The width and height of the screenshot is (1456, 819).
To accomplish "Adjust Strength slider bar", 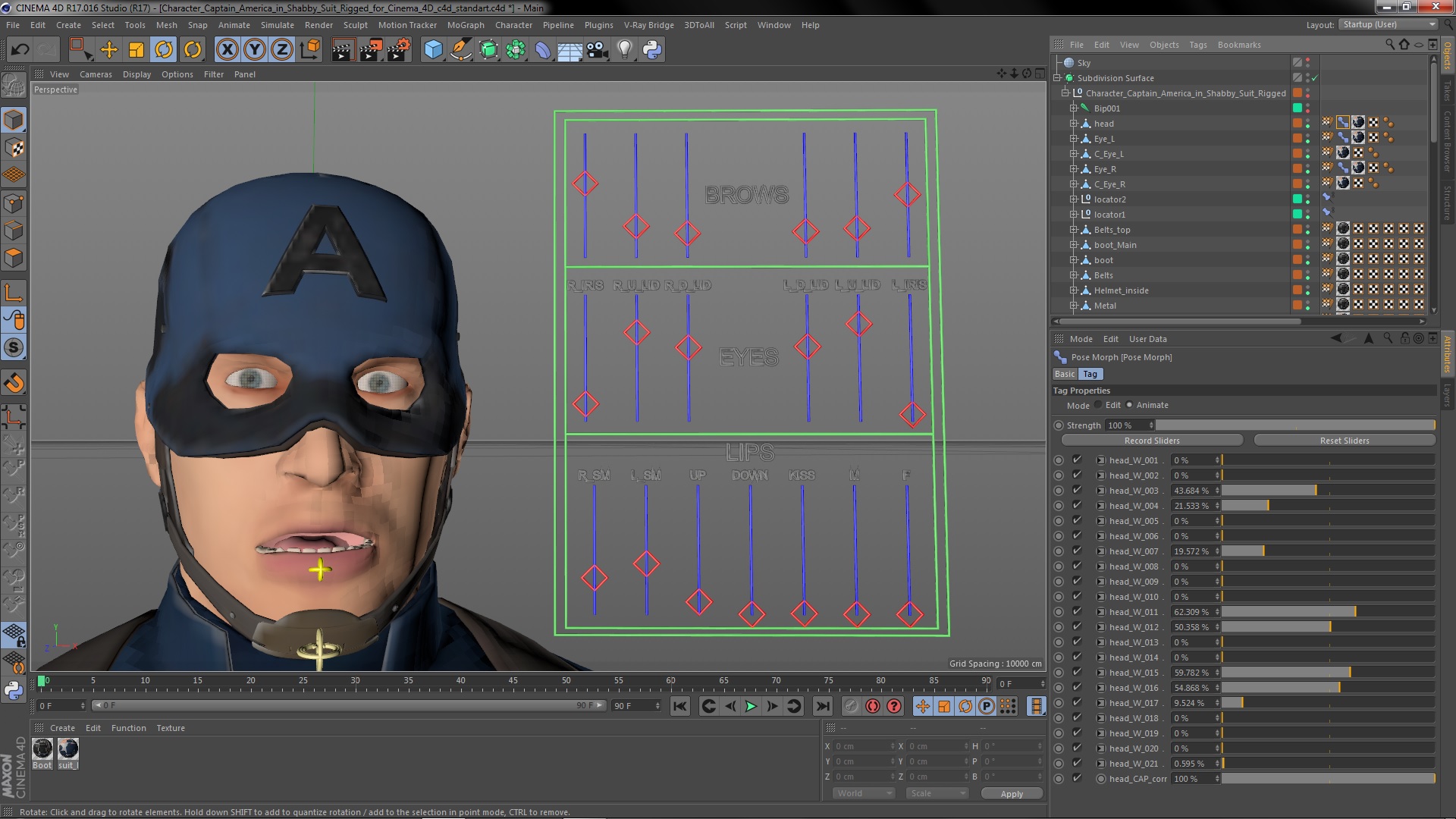I will click(x=1295, y=425).
